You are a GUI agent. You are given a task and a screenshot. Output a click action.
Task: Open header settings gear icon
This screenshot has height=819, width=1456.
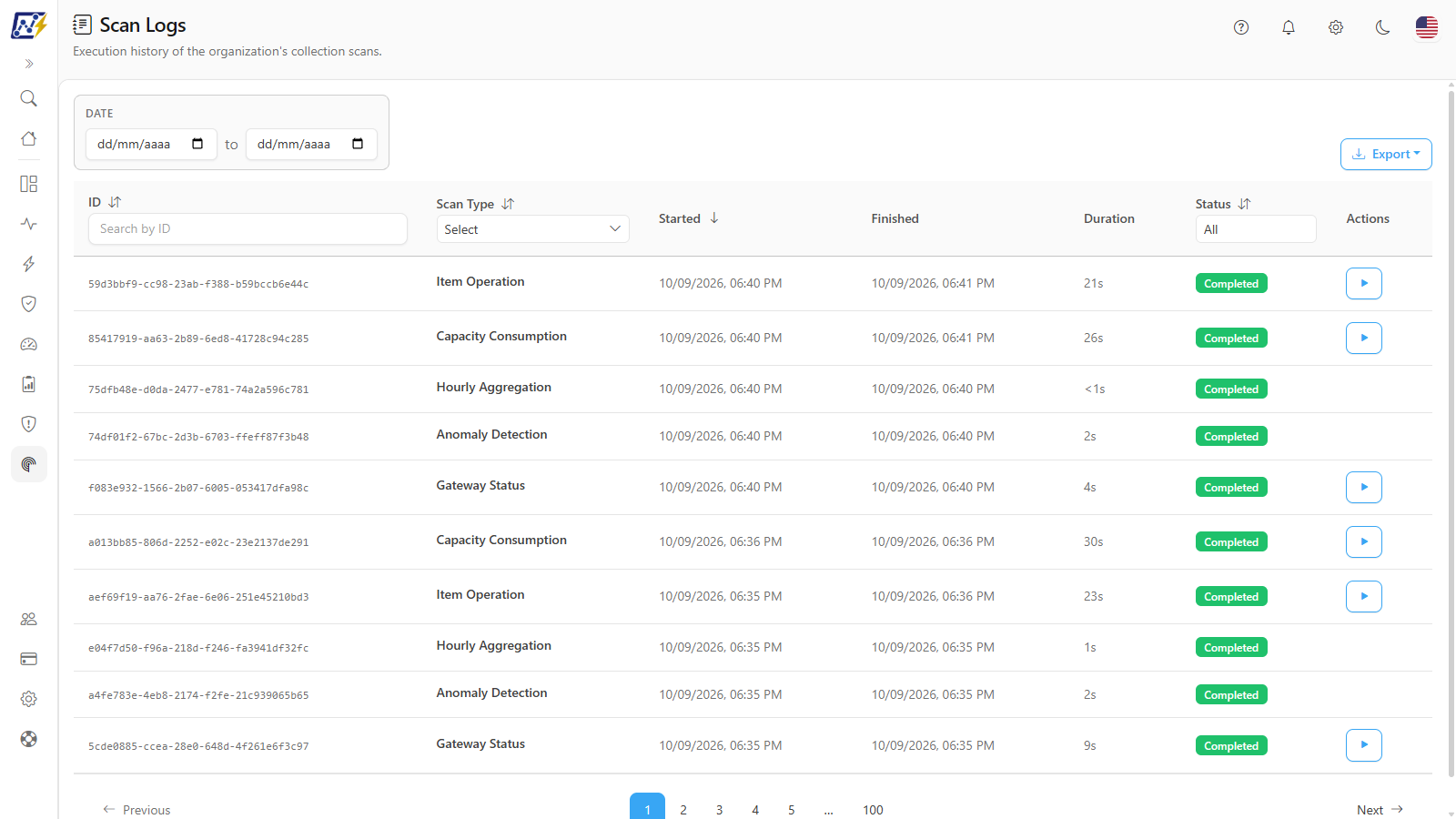click(1336, 27)
